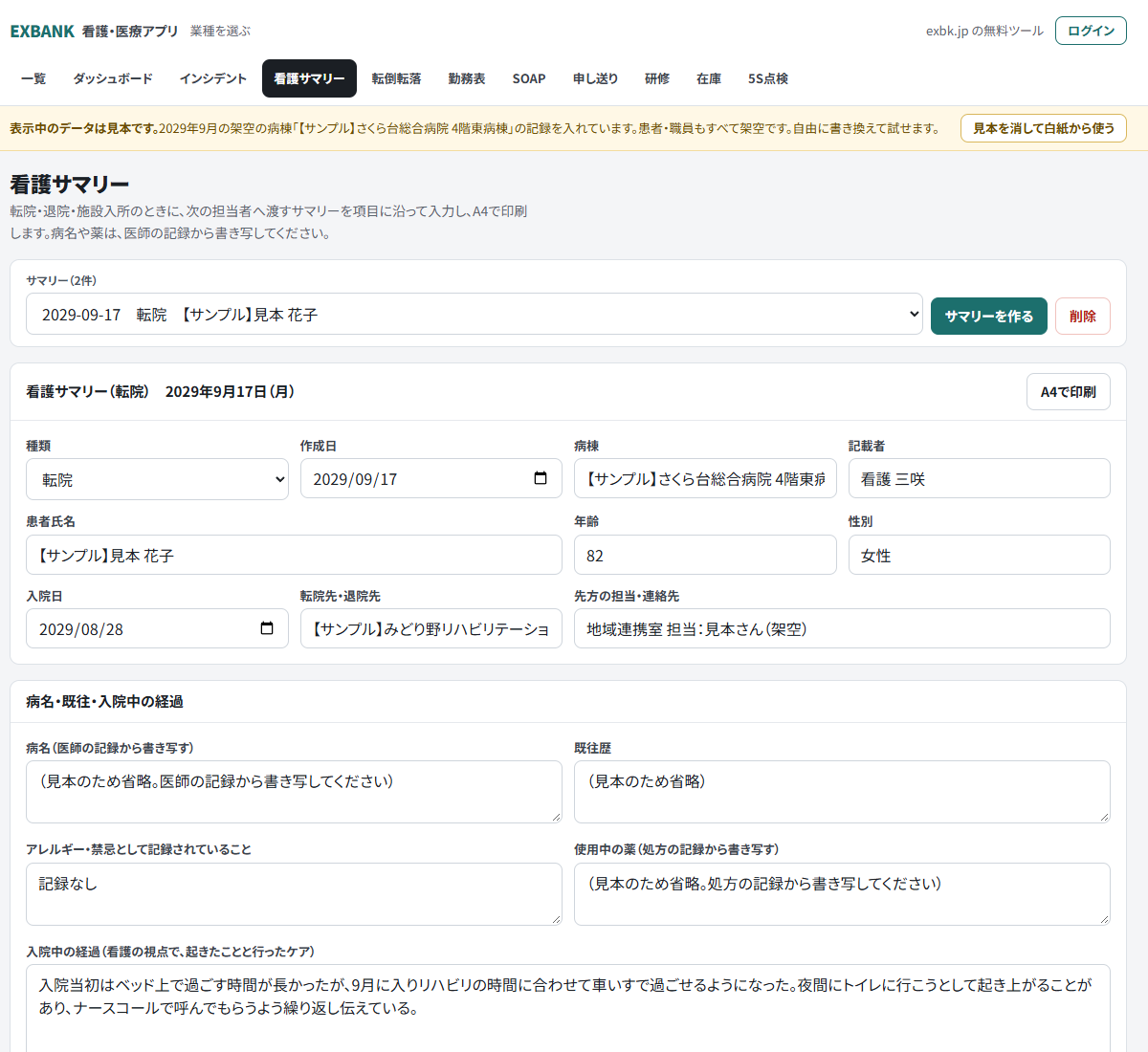Go to the インシデント tab
1148x1052 pixels.
(213, 78)
